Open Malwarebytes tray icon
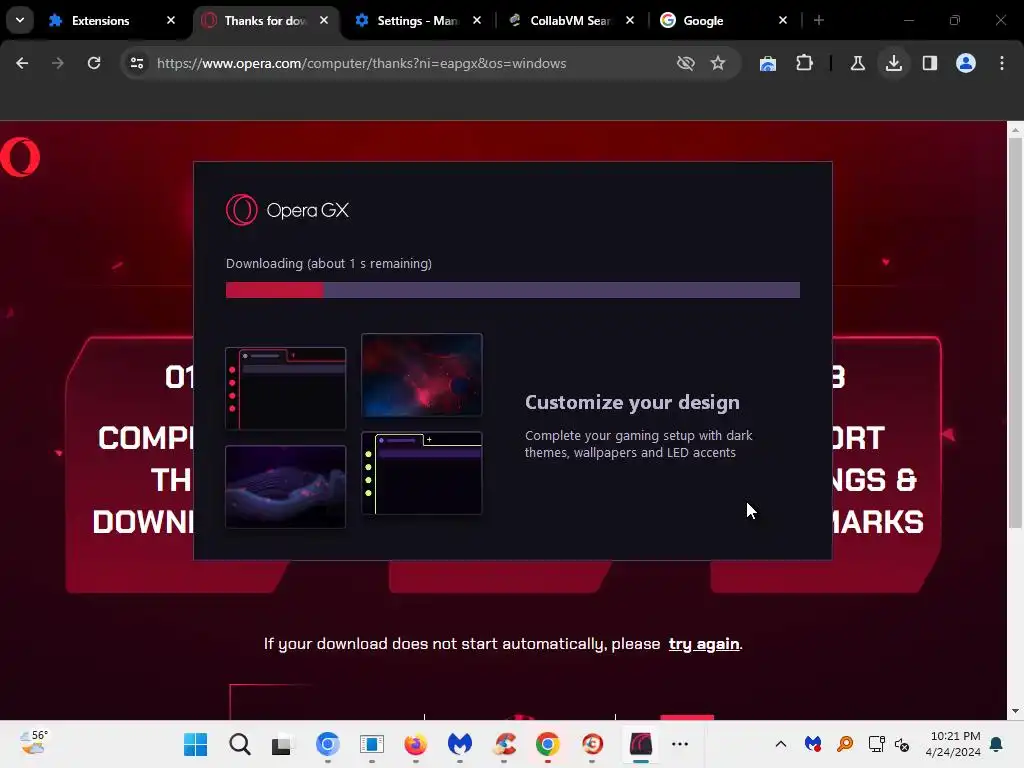 click(812, 744)
